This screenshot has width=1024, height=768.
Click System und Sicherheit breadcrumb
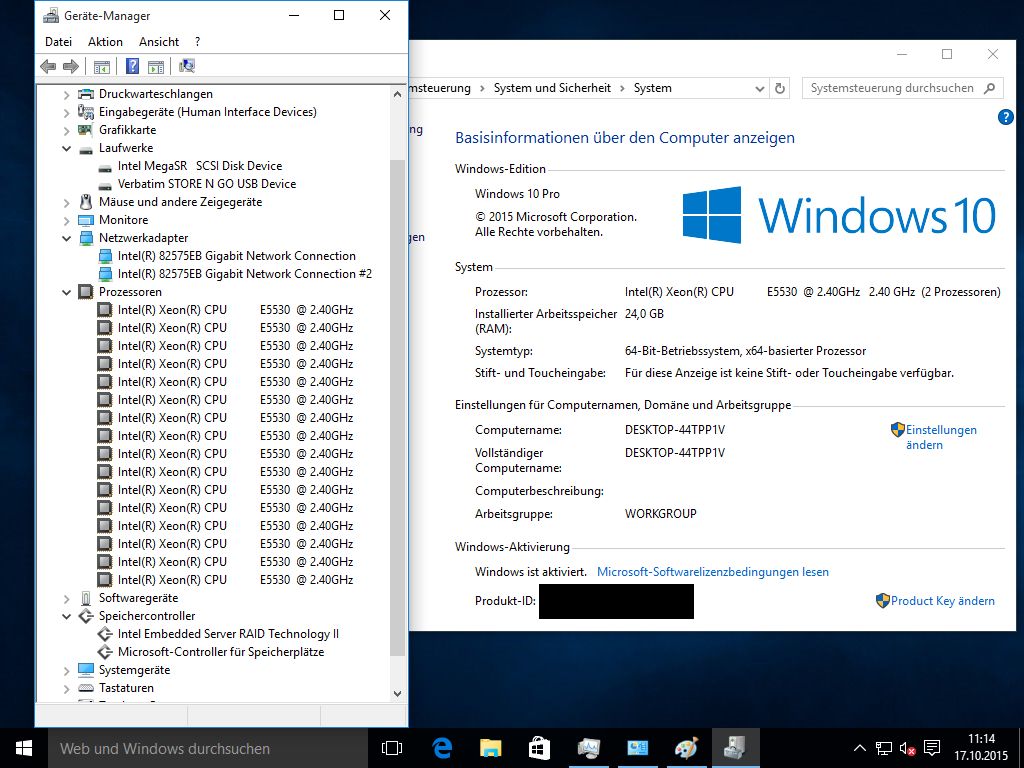click(x=552, y=88)
